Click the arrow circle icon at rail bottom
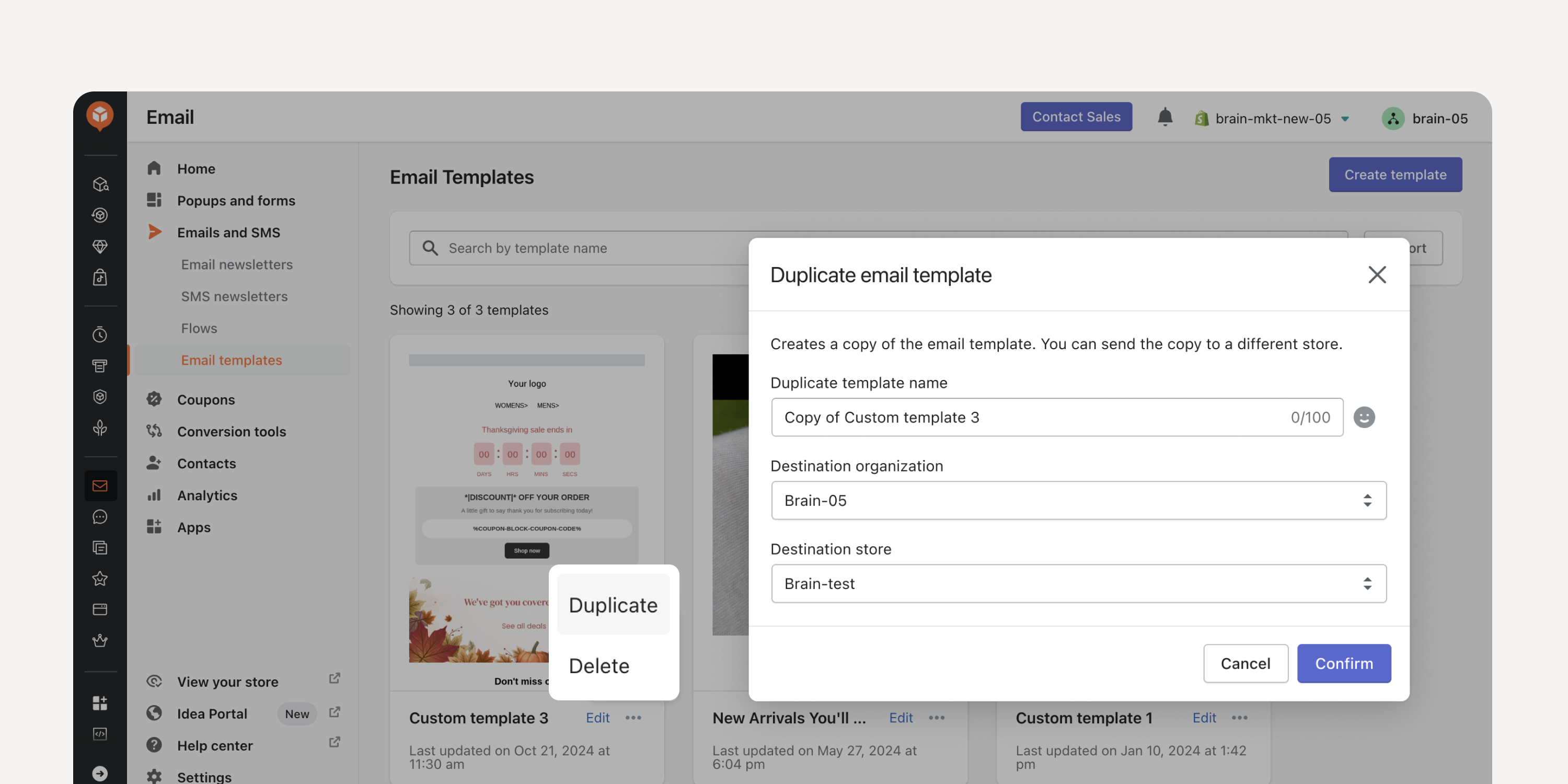 coord(100,773)
